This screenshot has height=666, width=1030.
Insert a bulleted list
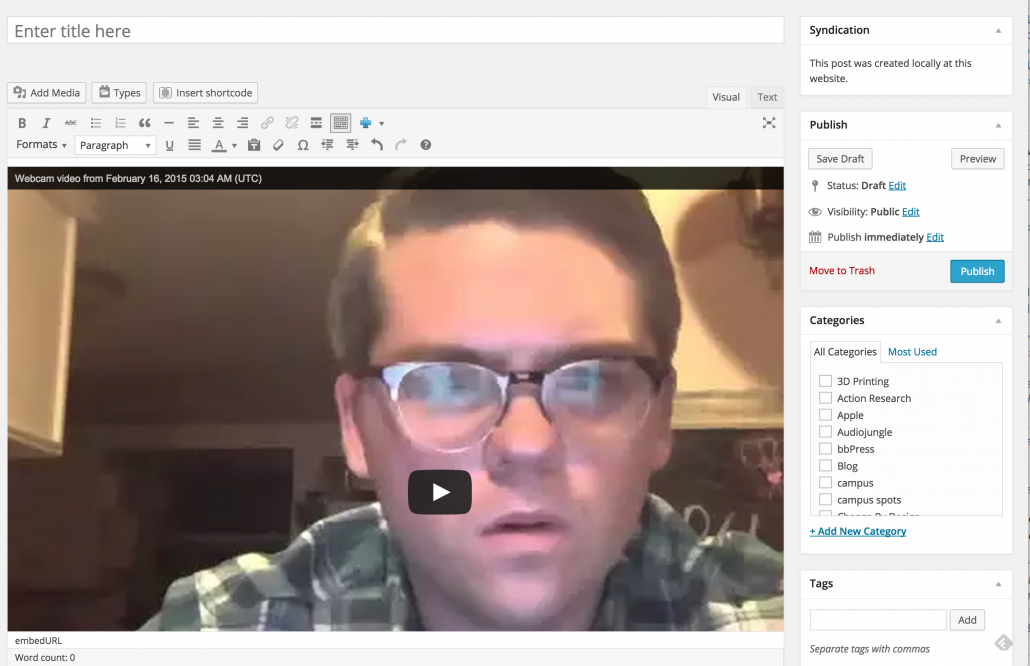tap(96, 123)
